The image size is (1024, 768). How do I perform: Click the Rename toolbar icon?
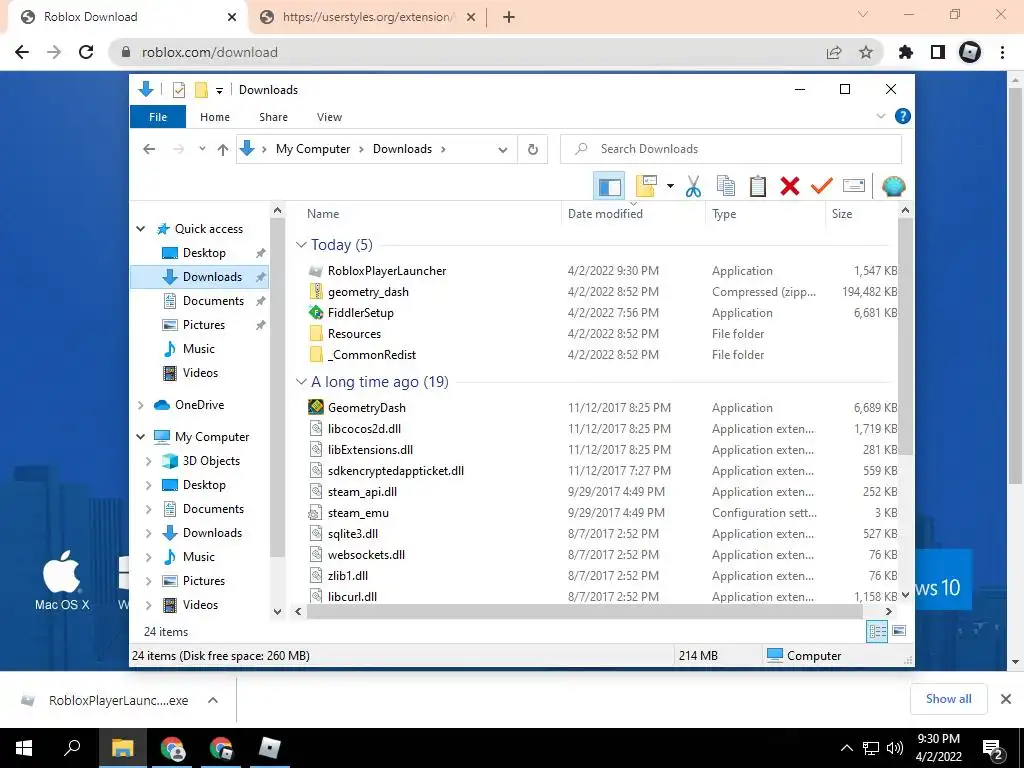point(854,187)
